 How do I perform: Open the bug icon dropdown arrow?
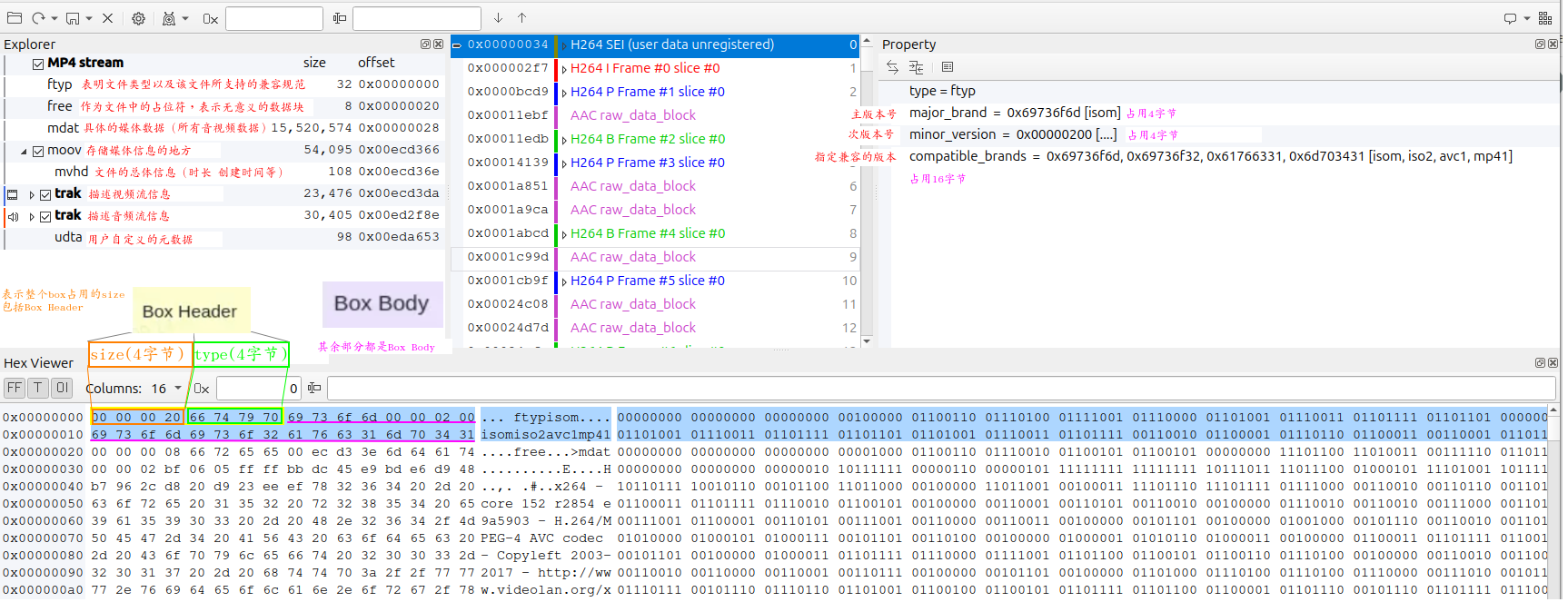coord(185,18)
